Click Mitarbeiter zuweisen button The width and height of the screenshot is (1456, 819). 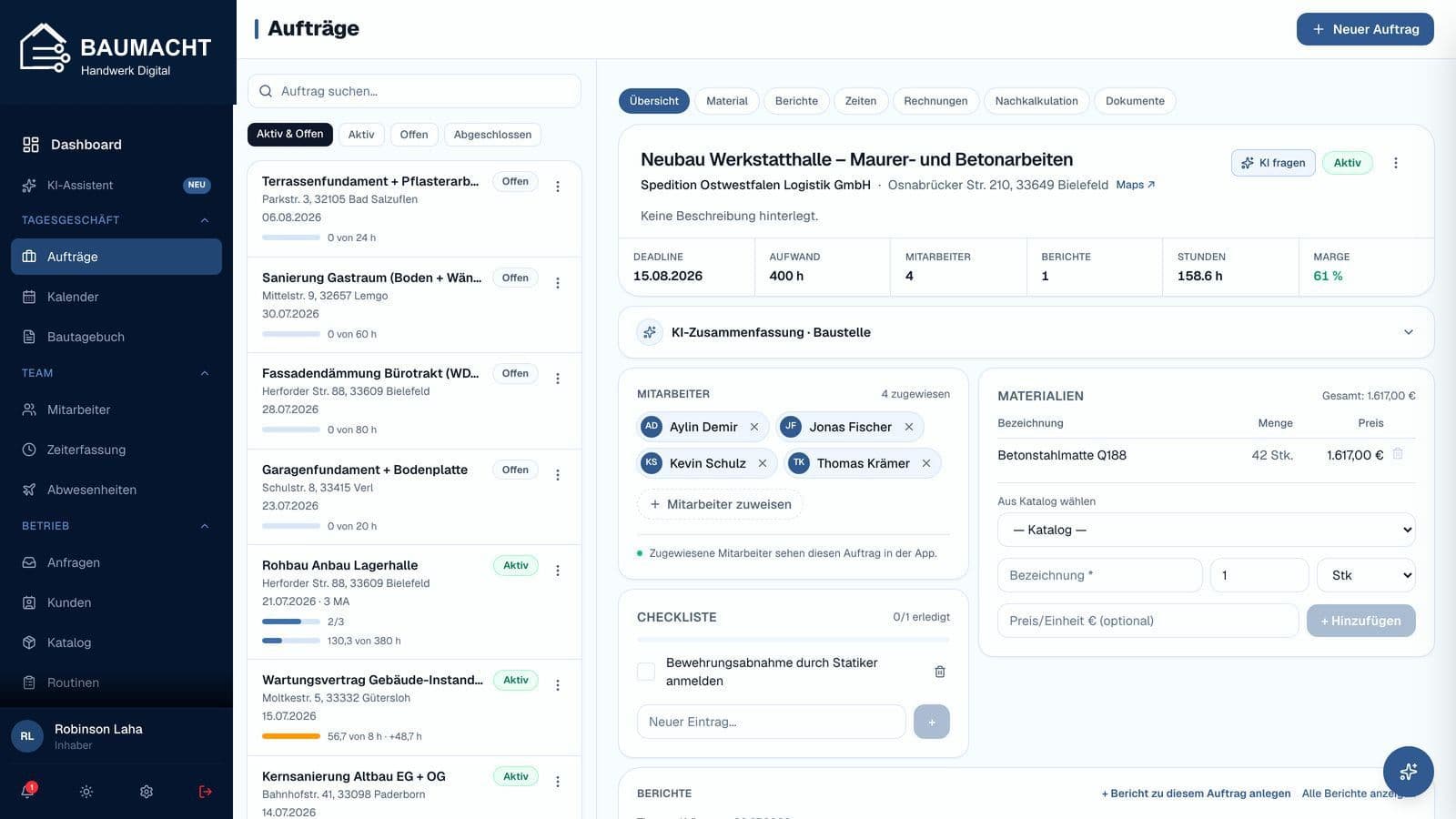pyautogui.click(x=720, y=504)
